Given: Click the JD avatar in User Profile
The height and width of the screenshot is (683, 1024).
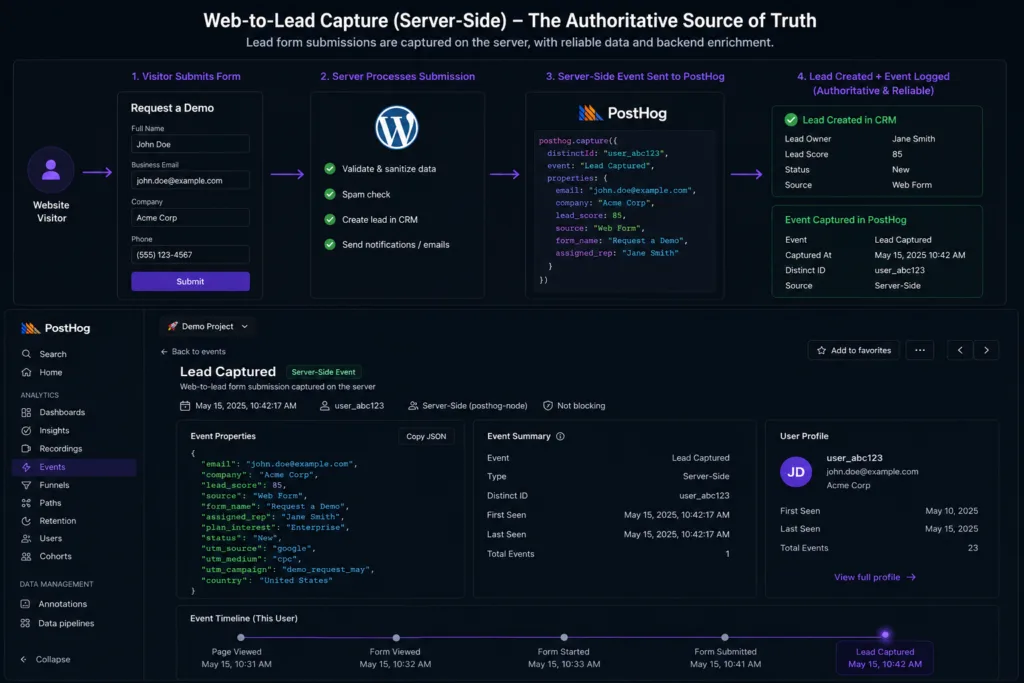Looking at the screenshot, I should pyautogui.click(x=796, y=471).
